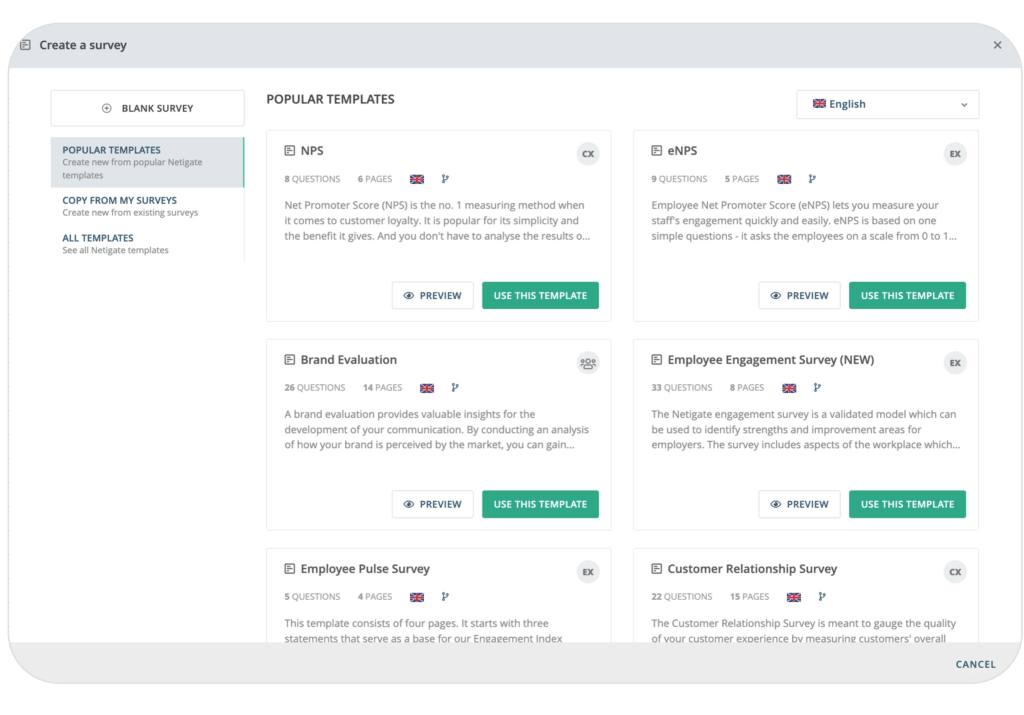Click the survey icon beside 'Create a survey'
This screenshot has height=715, width=1024.
click(25, 45)
